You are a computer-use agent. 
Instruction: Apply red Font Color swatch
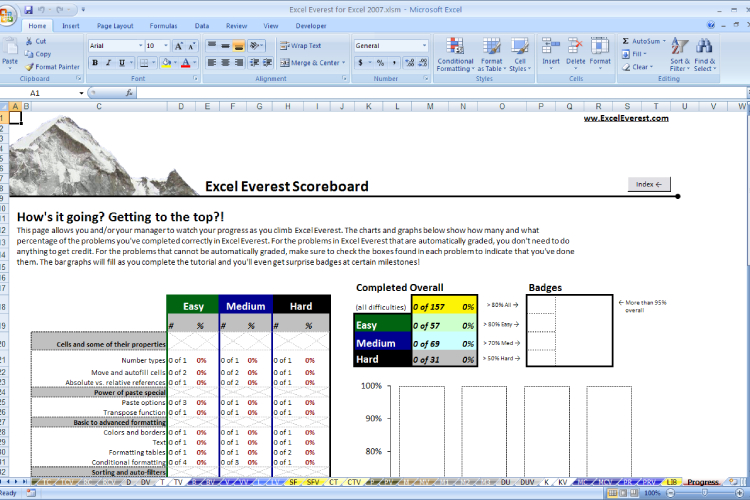point(186,63)
